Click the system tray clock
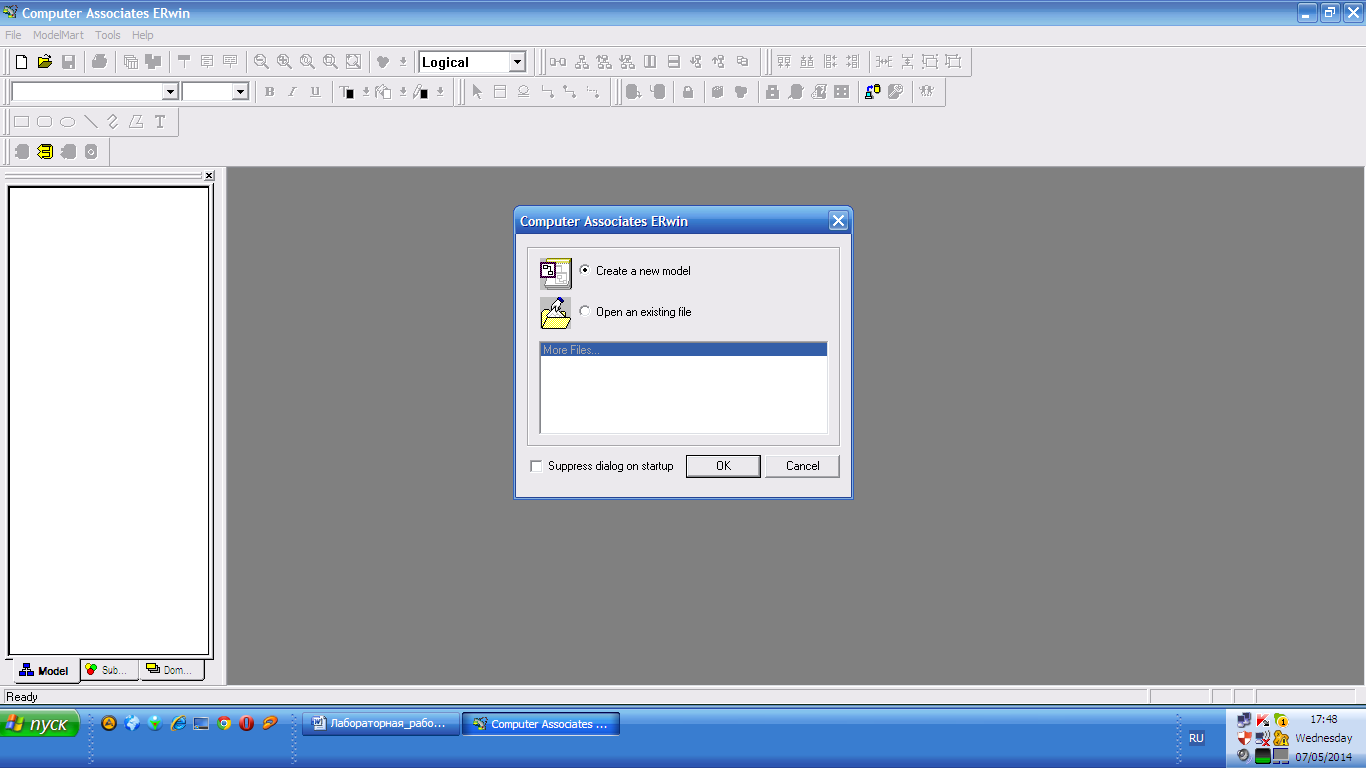 pyautogui.click(x=1323, y=719)
